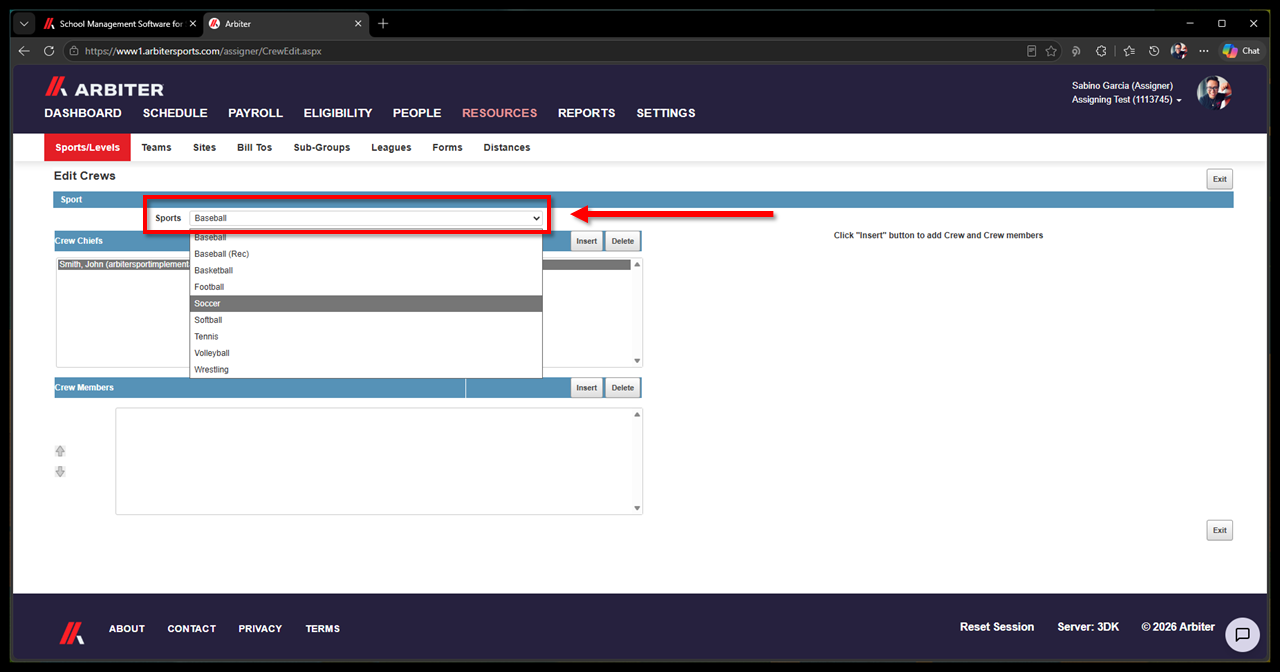Screen dimensions: 1280x672
Task: Open the chat bubble widget
Action: coord(1242,634)
